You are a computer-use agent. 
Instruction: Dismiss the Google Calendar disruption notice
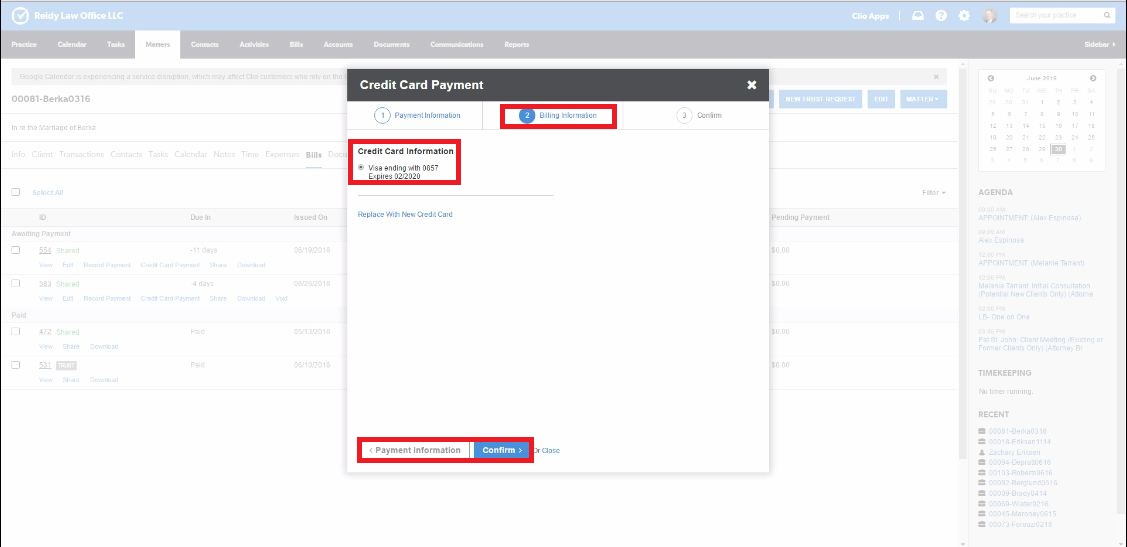(936, 76)
